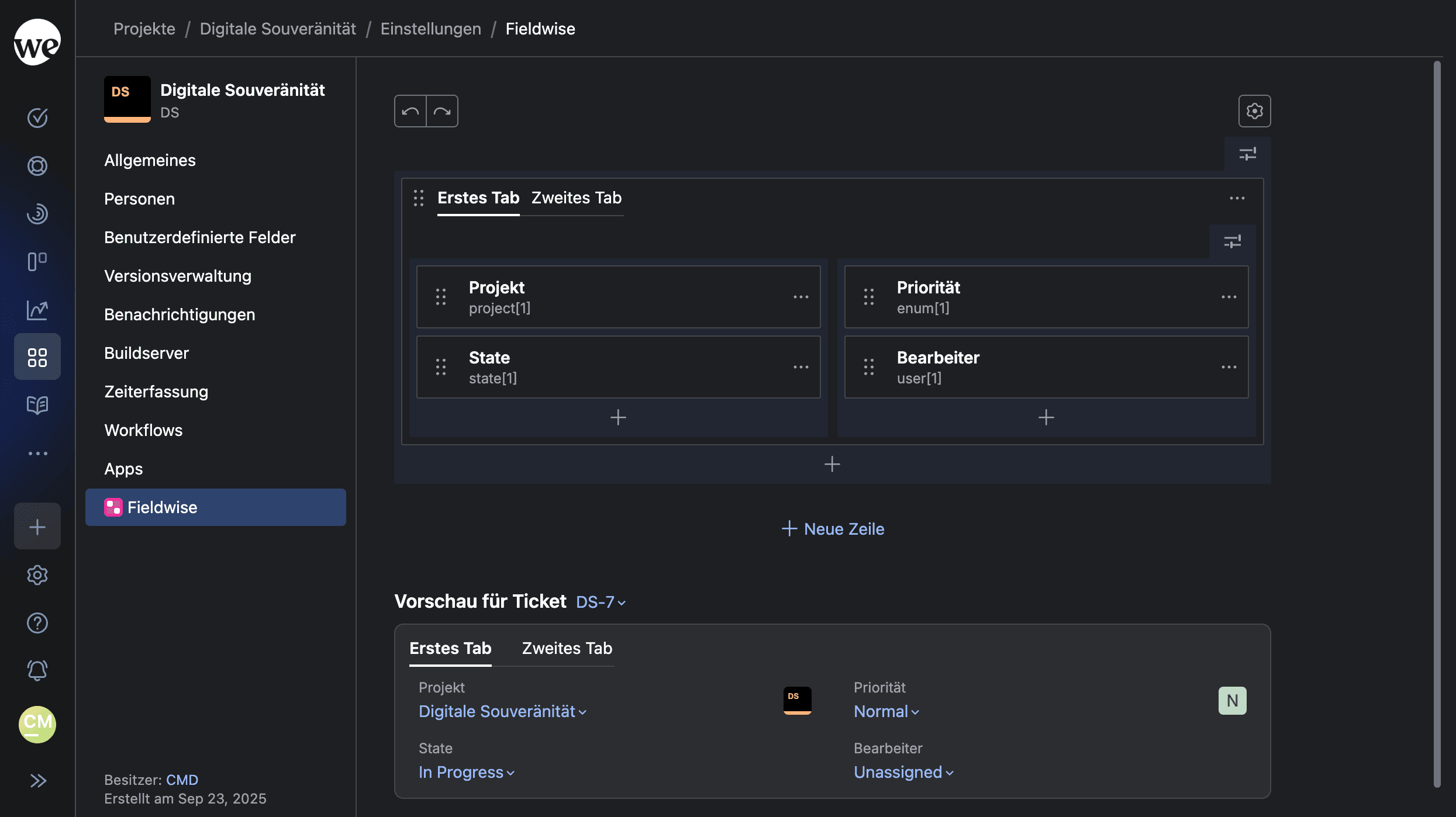Open the tasks checkmark icon in sidebar
This screenshot has height=817, width=1456.
pyautogui.click(x=37, y=118)
